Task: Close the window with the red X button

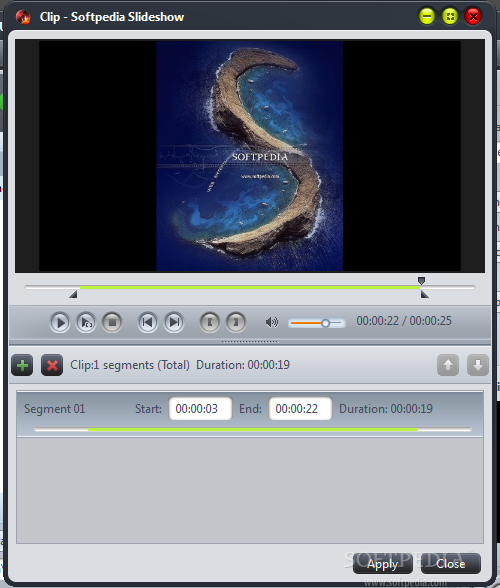Action: pyautogui.click(x=473, y=16)
